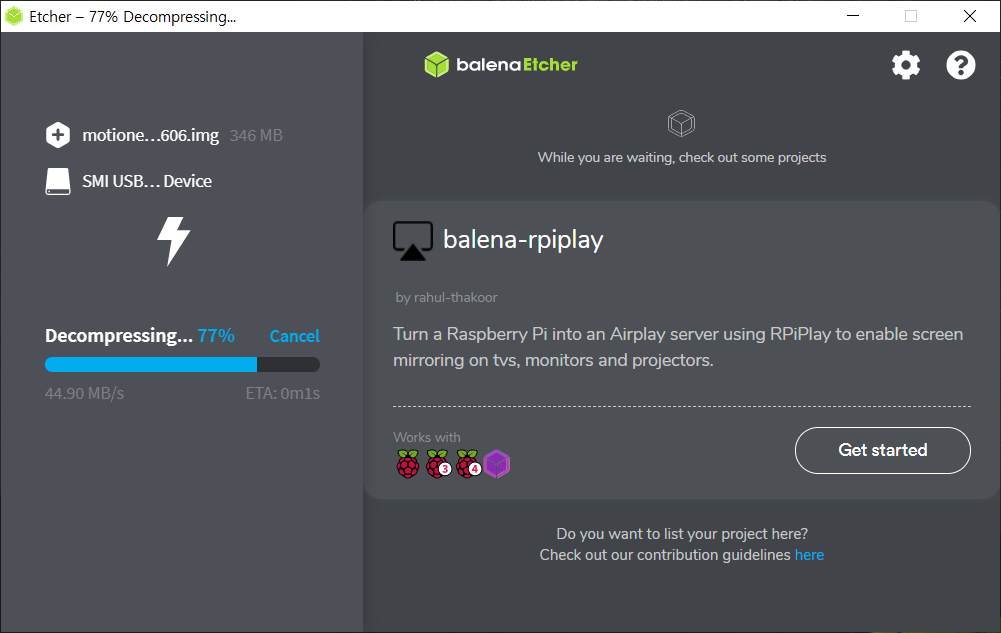Screen dimensions: 1001x633
Task: Click the Get started button
Action: point(882,450)
